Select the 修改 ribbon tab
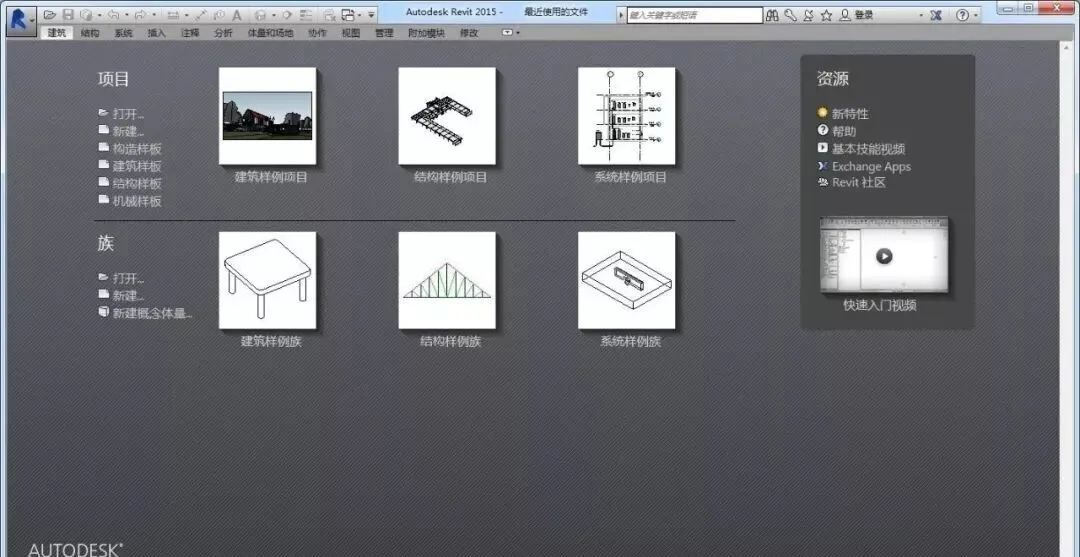The width and height of the screenshot is (1080, 557). pos(469,32)
